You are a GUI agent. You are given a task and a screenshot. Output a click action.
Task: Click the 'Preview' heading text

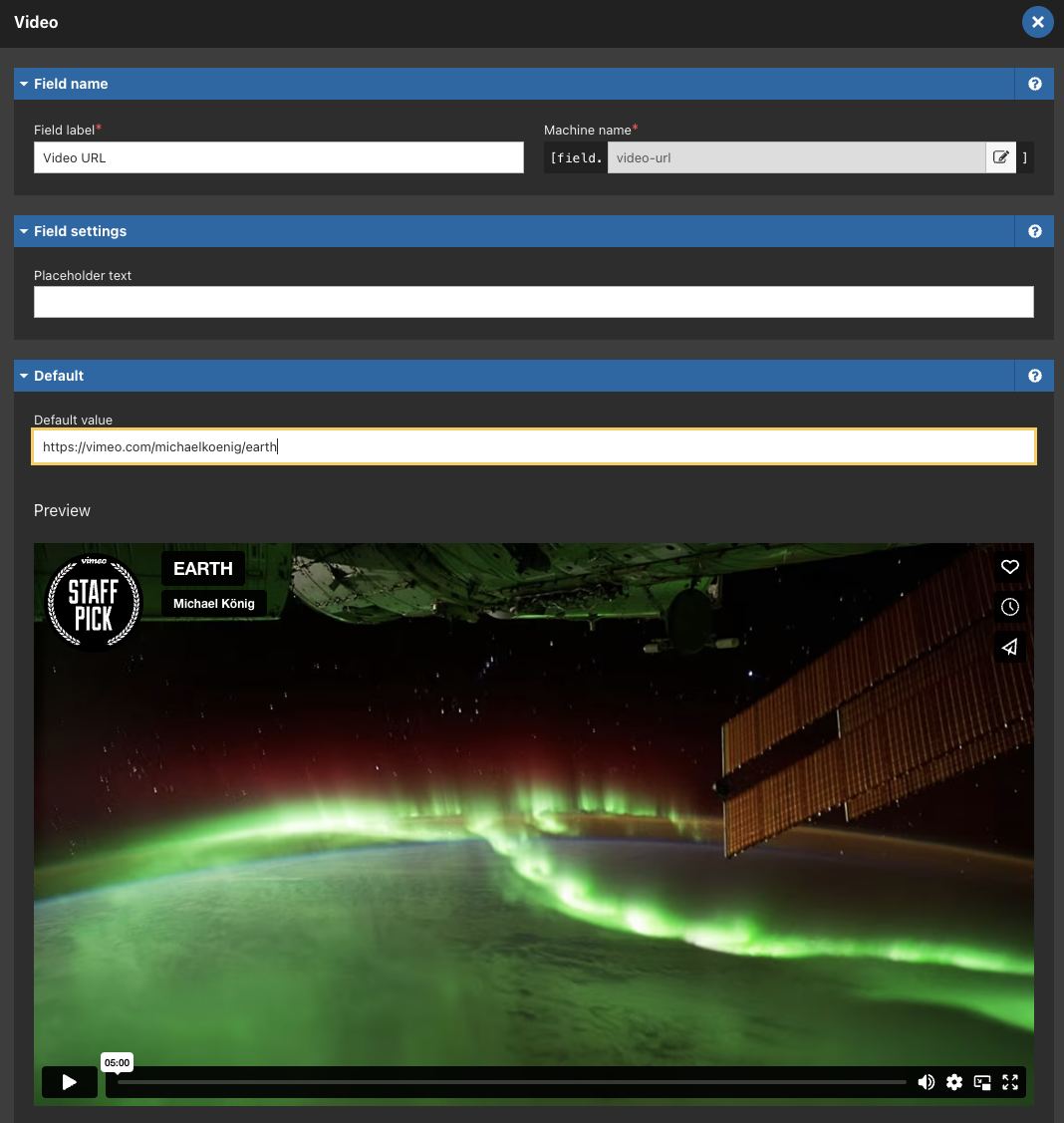[x=63, y=510]
